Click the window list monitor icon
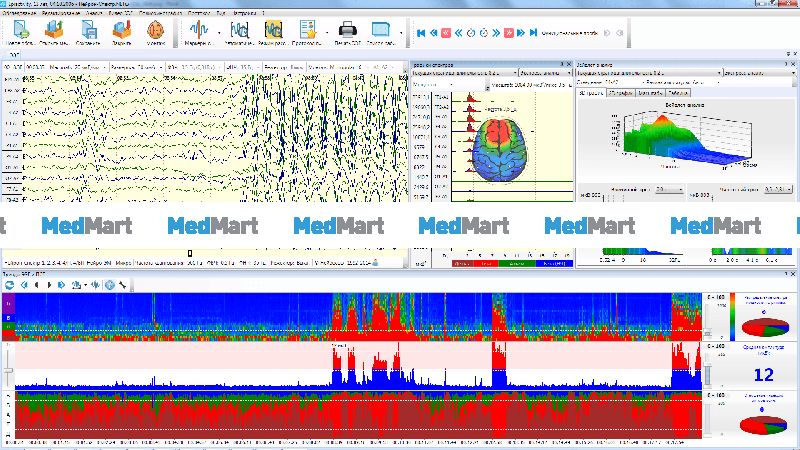The image size is (800, 450). tap(381, 30)
